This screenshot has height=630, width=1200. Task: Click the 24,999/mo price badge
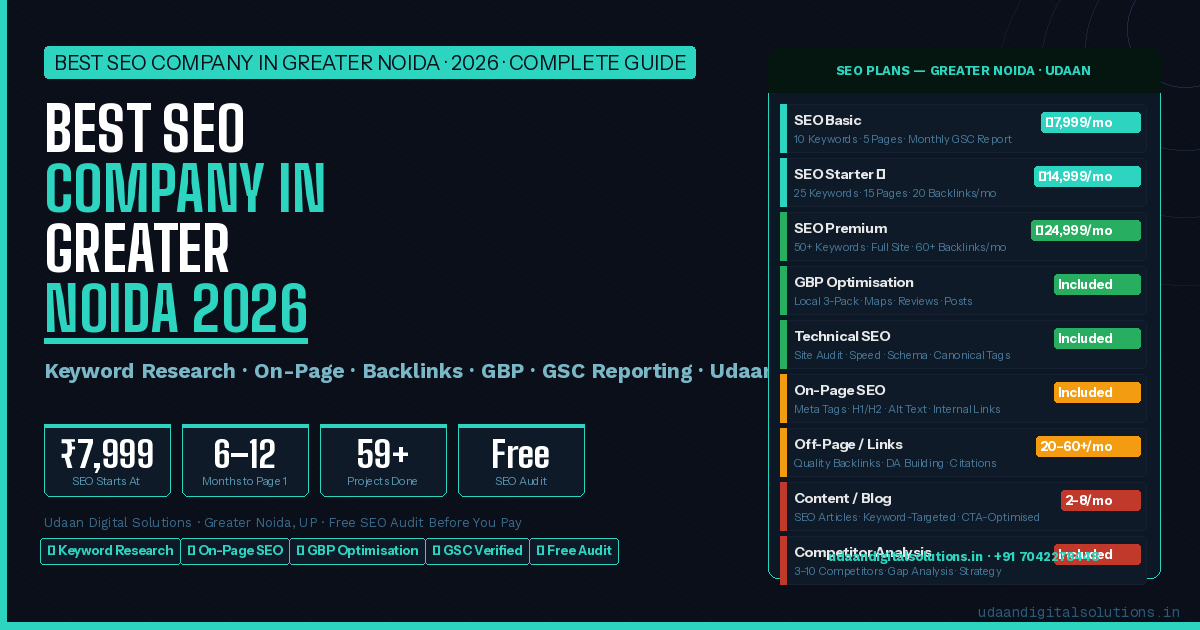pyautogui.click(x=1086, y=230)
